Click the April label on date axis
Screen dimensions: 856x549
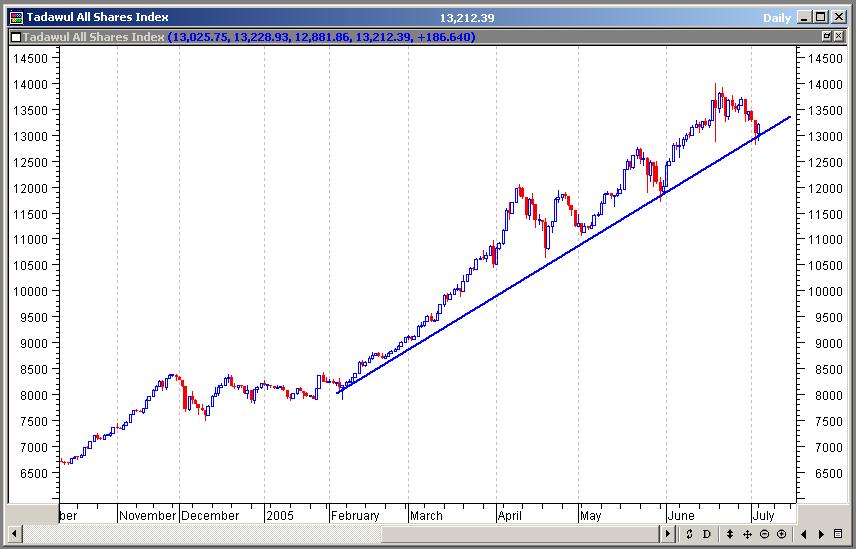(x=510, y=516)
